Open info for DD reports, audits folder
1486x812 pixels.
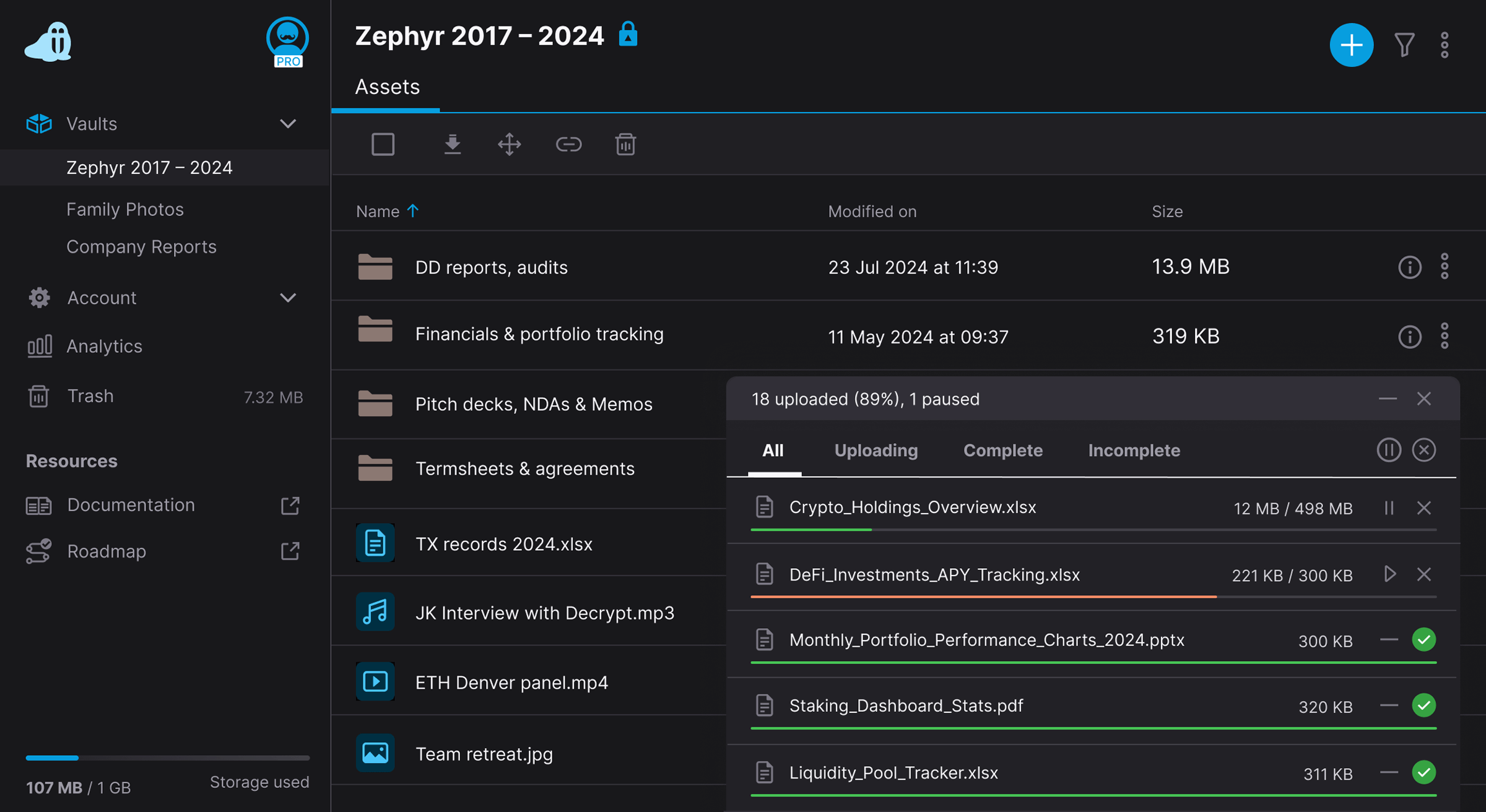tap(1409, 267)
